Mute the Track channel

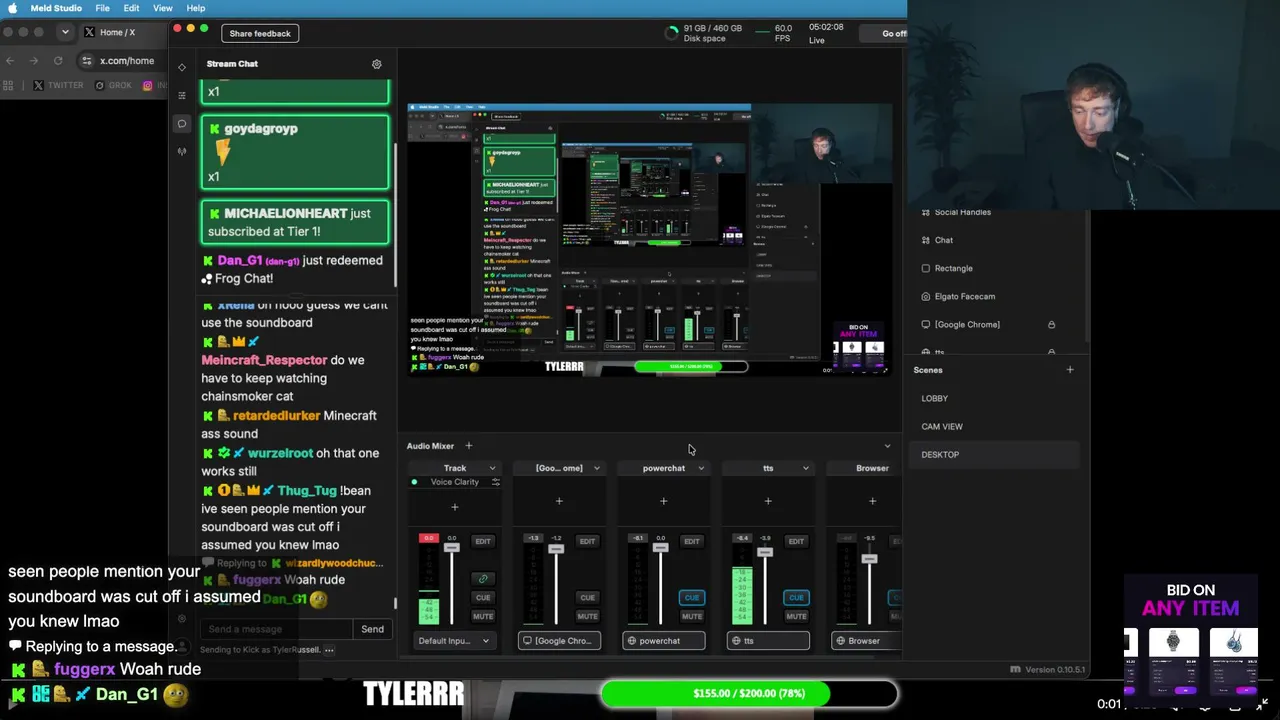[483, 616]
